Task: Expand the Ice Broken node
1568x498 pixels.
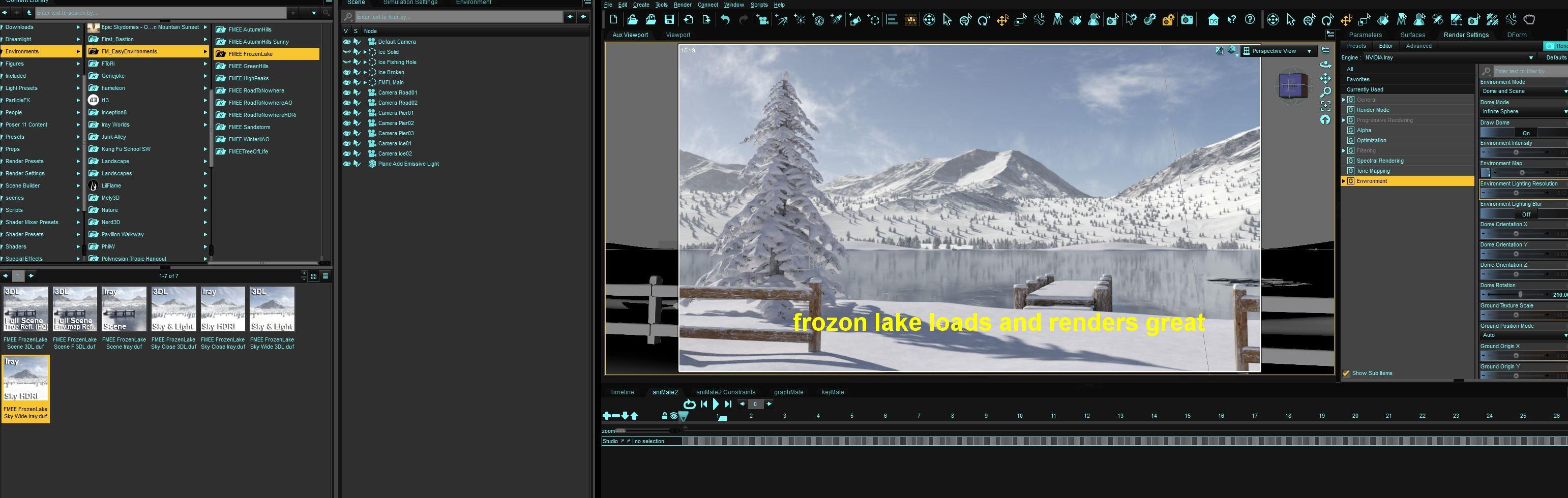Action: coord(365,72)
